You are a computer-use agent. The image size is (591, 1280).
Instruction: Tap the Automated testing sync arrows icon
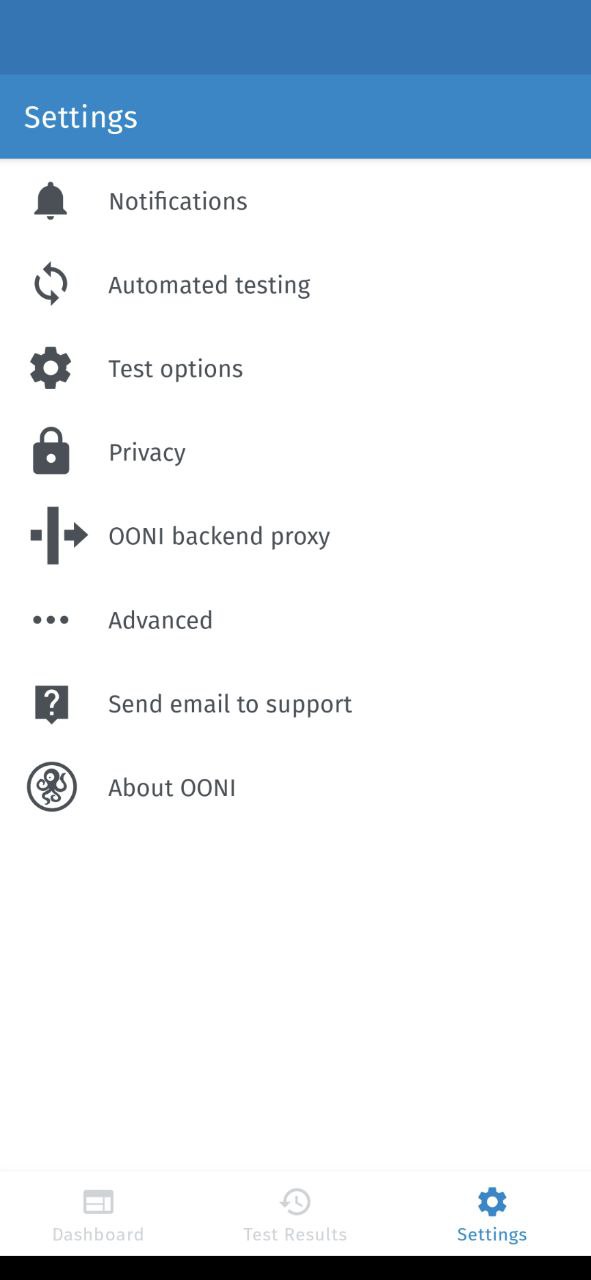click(51, 285)
